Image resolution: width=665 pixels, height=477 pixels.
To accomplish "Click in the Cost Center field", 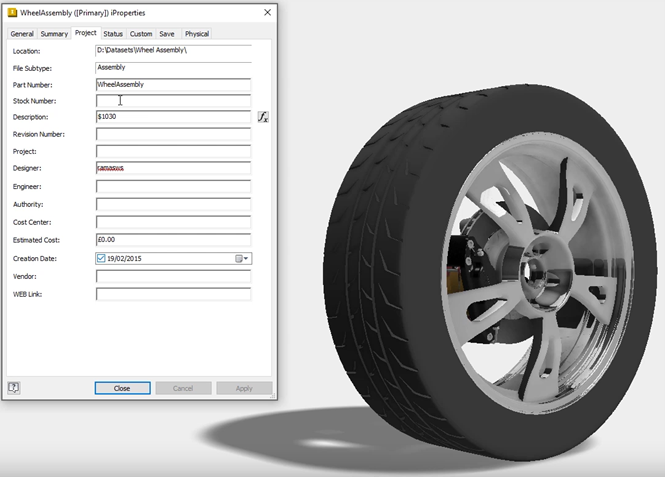I will 173,222.
